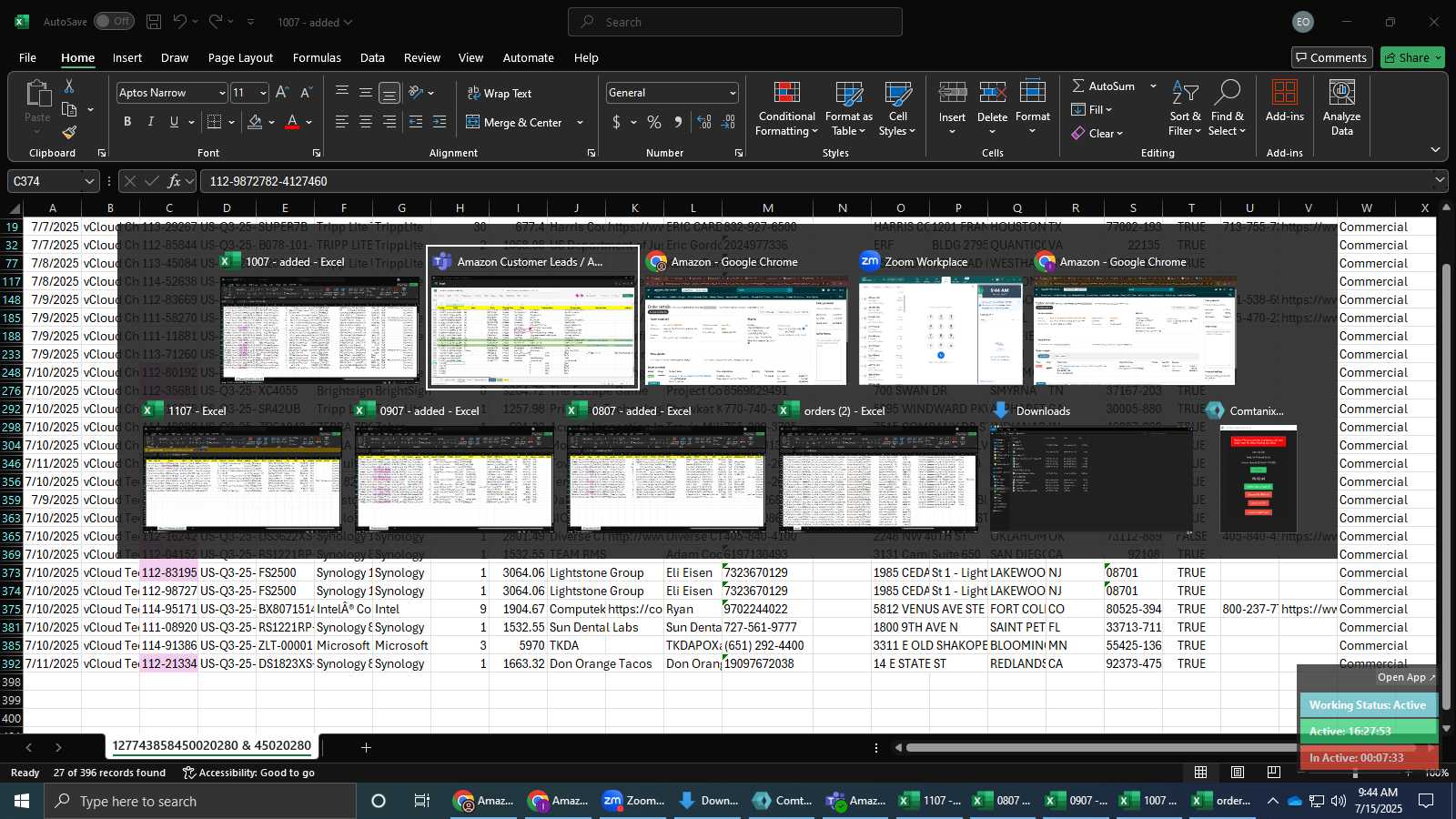Click the AutoSum button
Image resolution: width=1456 pixels, height=819 pixels.
1103,86
